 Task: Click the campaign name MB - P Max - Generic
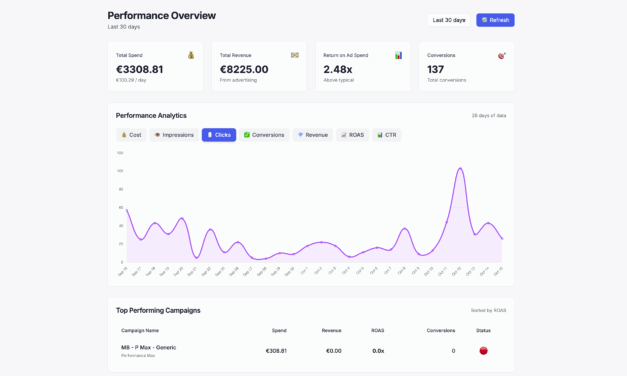[x=148, y=347]
